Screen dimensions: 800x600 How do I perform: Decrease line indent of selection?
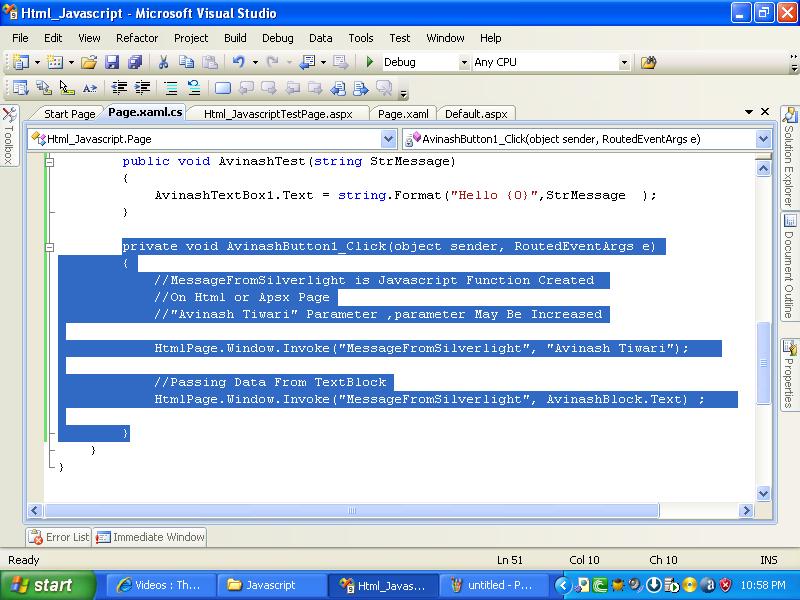[x=119, y=88]
